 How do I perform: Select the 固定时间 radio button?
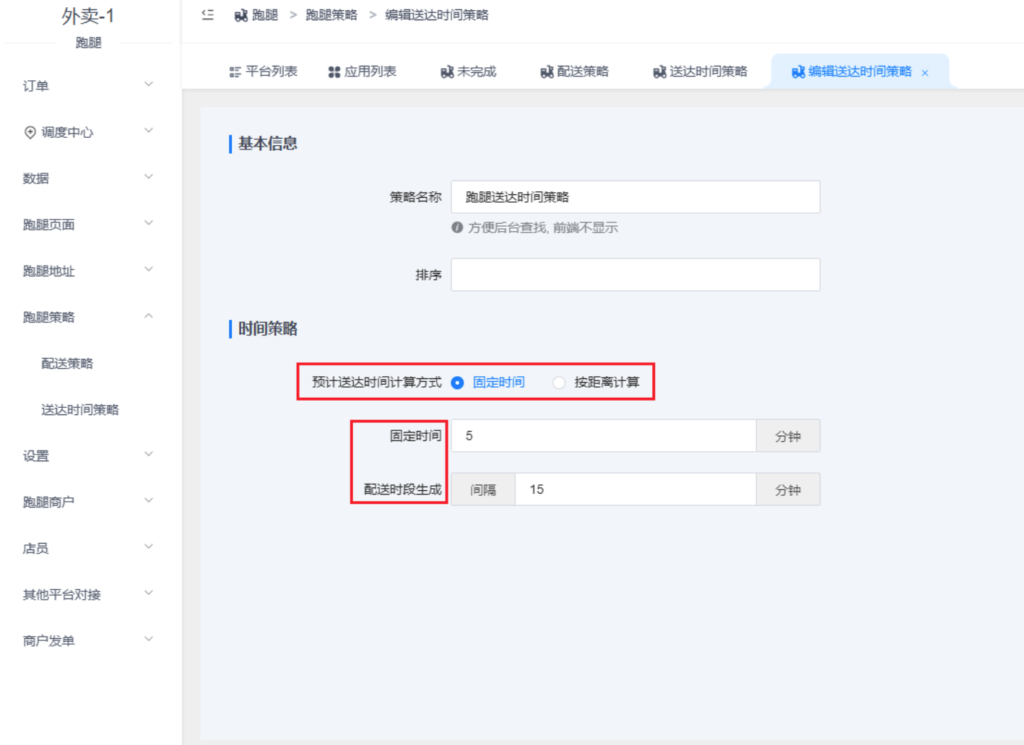click(x=456, y=382)
